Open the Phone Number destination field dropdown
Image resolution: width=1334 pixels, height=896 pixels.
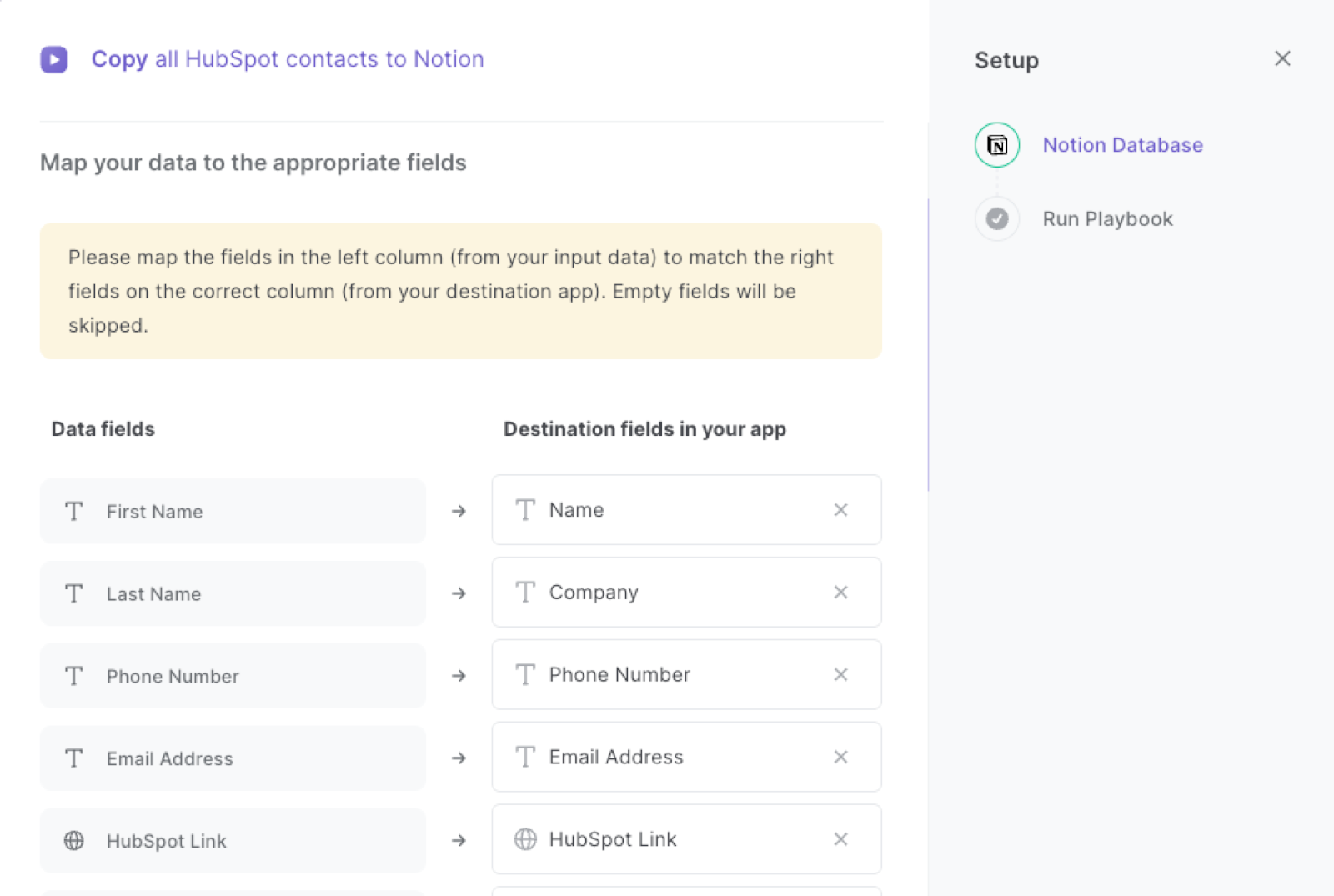pyautogui.click(x=686, y=674)
